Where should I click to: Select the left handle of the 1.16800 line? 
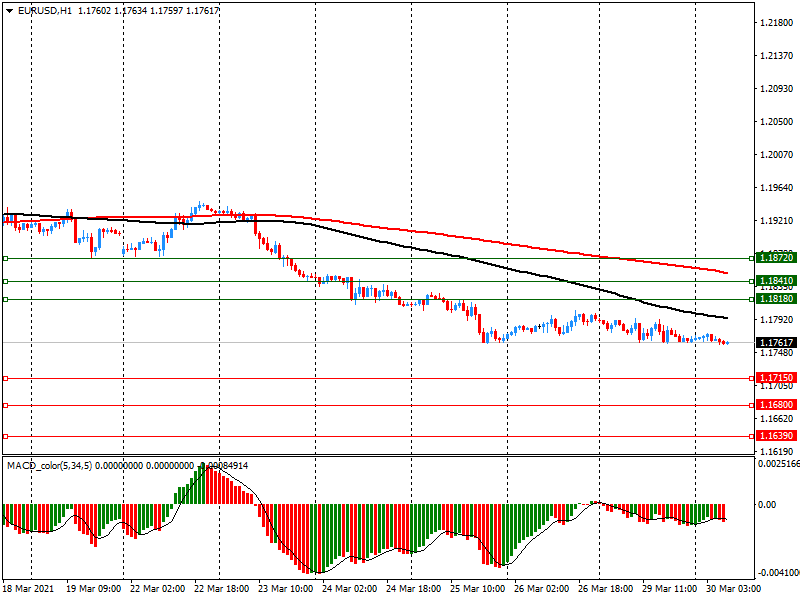coord(5,405)
